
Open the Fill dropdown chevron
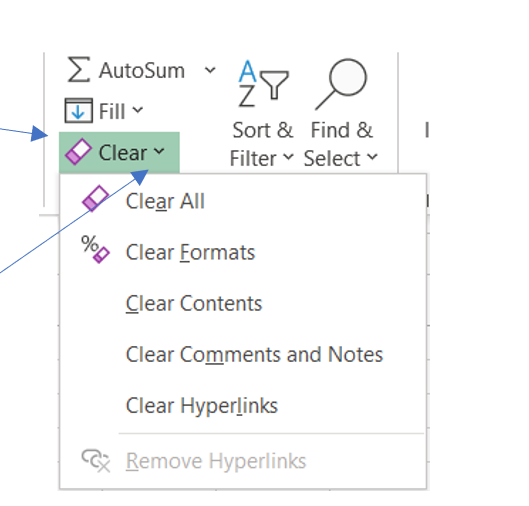[x=137, y=110]
